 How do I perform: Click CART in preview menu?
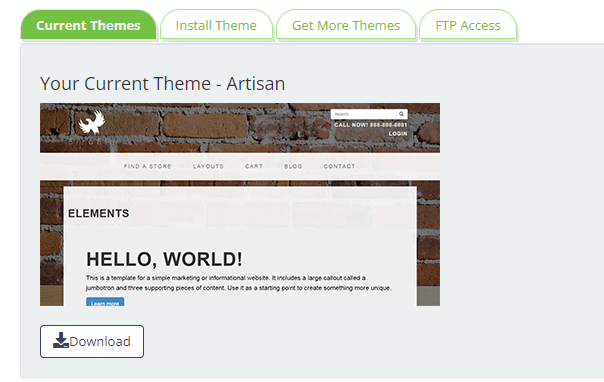point(254,166)
